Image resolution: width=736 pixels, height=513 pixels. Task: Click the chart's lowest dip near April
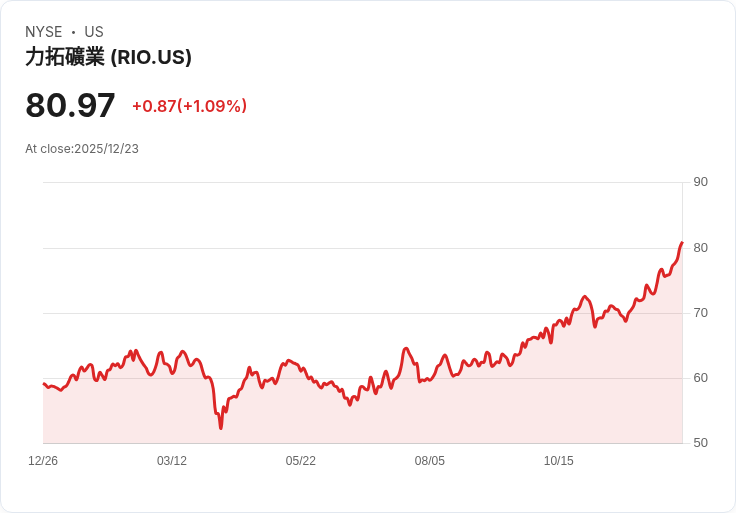[221, 428]
